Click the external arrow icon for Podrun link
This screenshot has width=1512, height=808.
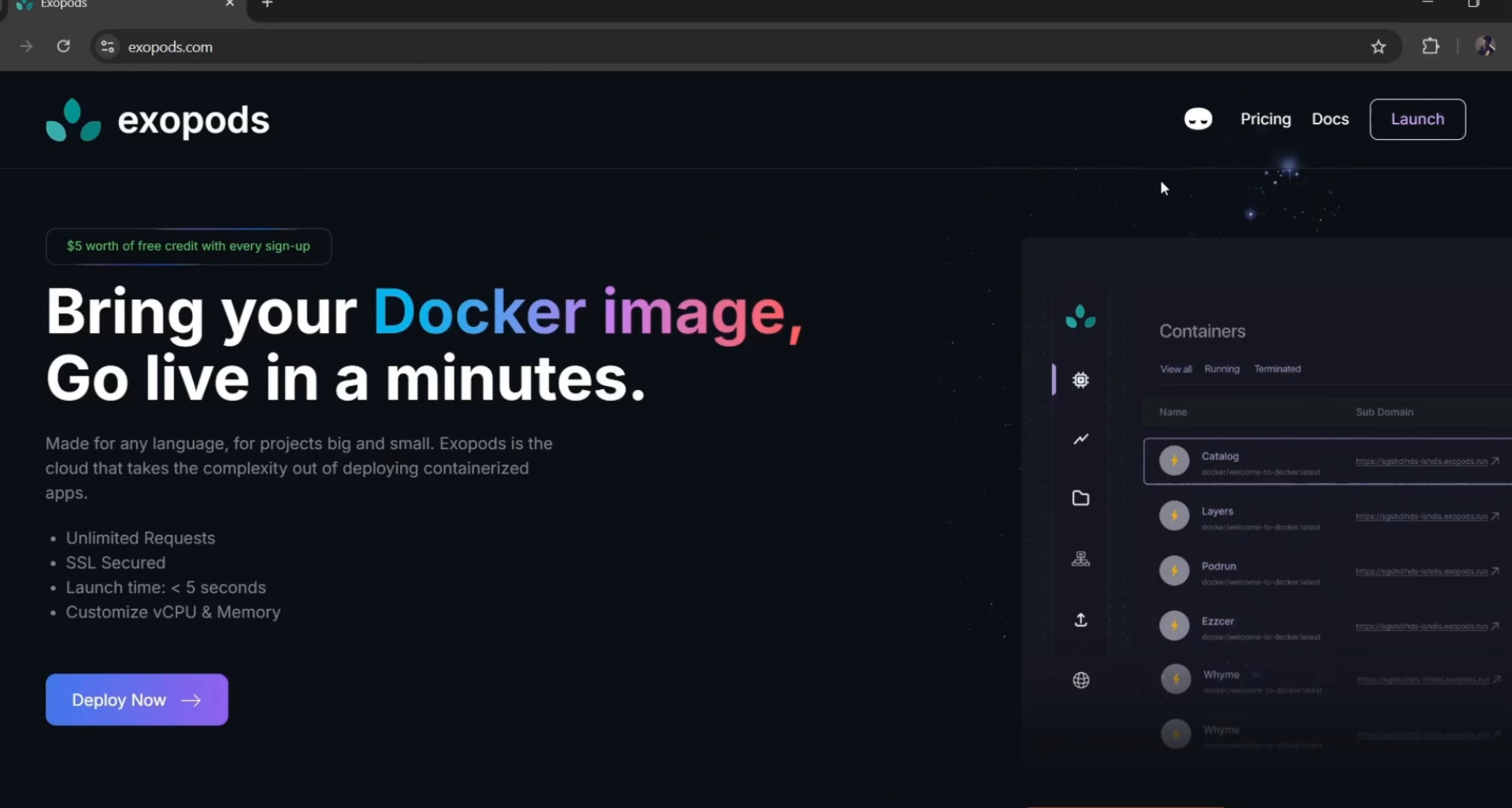1495,571
